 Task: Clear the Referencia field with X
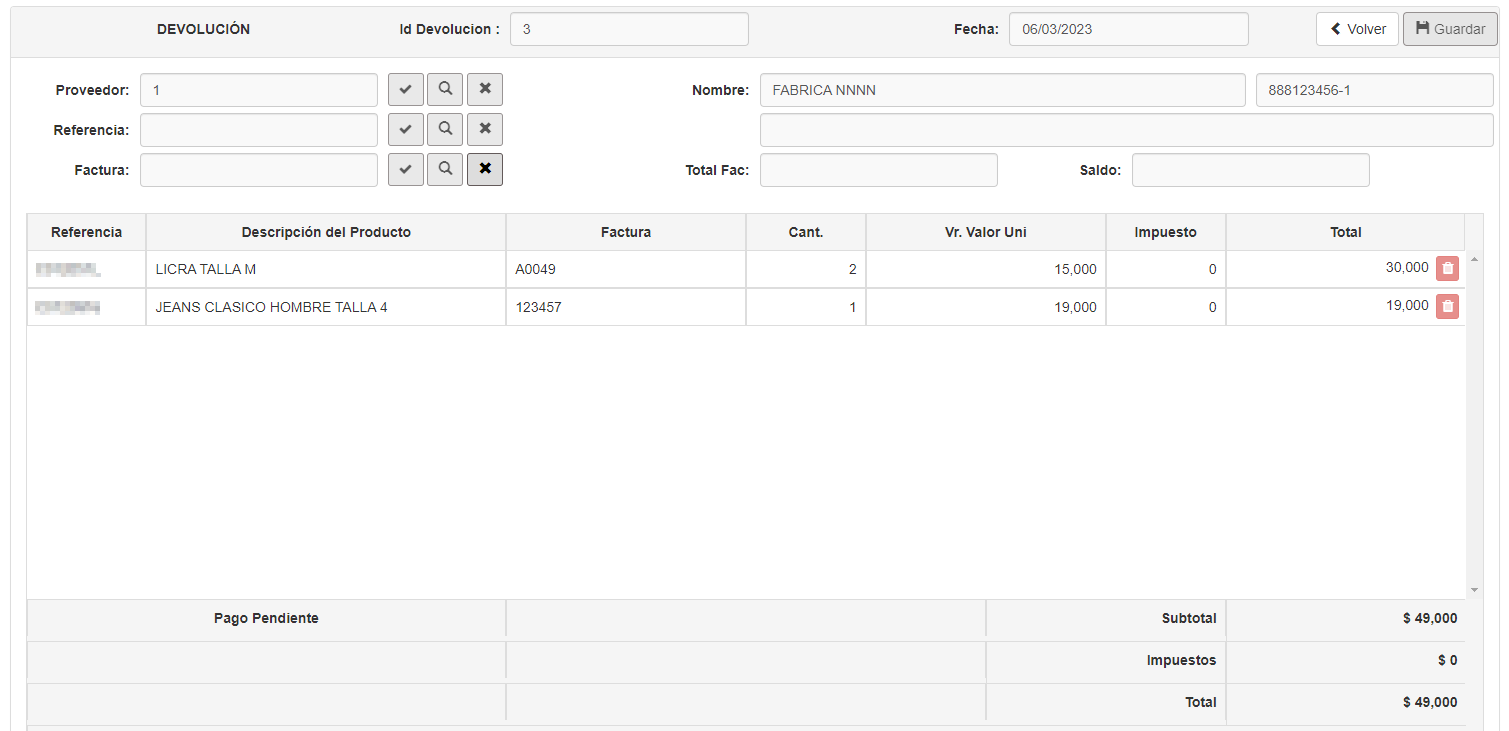[x=485, y=130]
